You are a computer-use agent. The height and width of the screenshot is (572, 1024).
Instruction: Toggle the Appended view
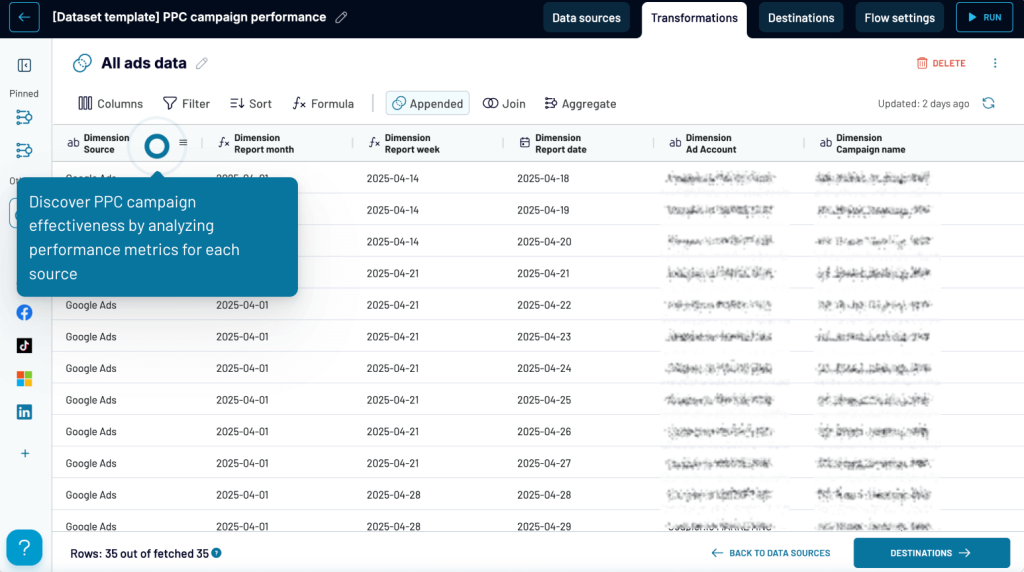pyautogui.click(x=427, y=103)
